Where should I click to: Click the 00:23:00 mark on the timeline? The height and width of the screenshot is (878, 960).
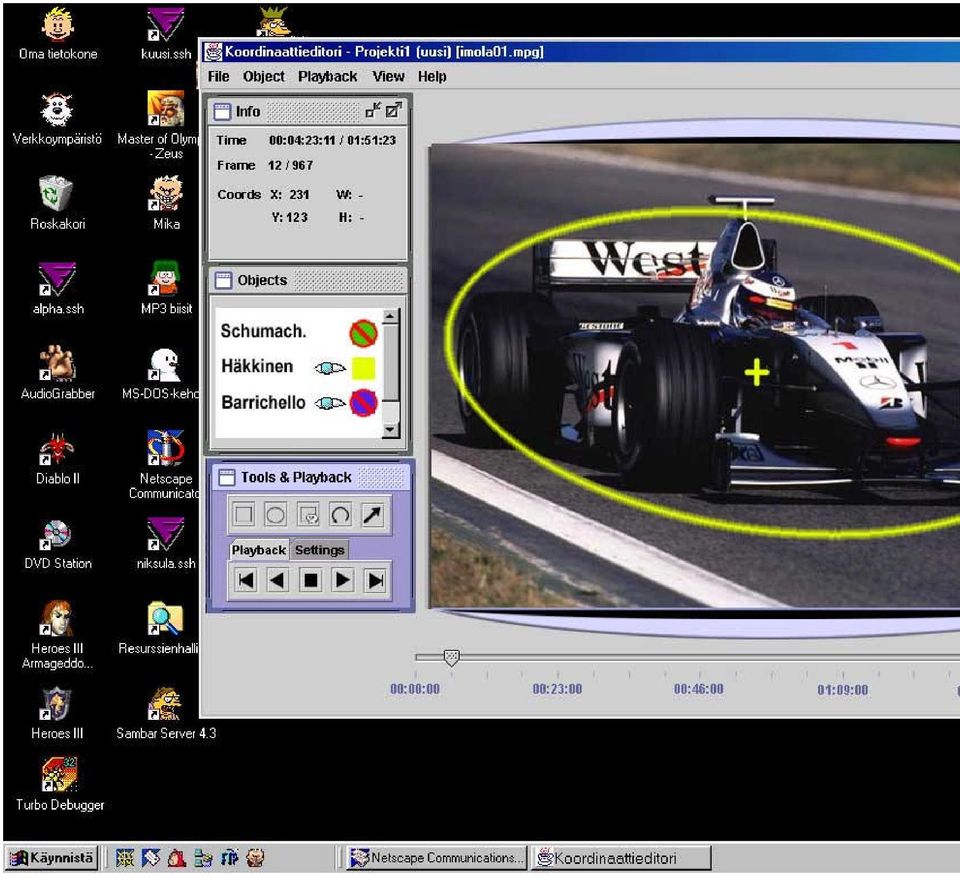[x=557, y=689]
